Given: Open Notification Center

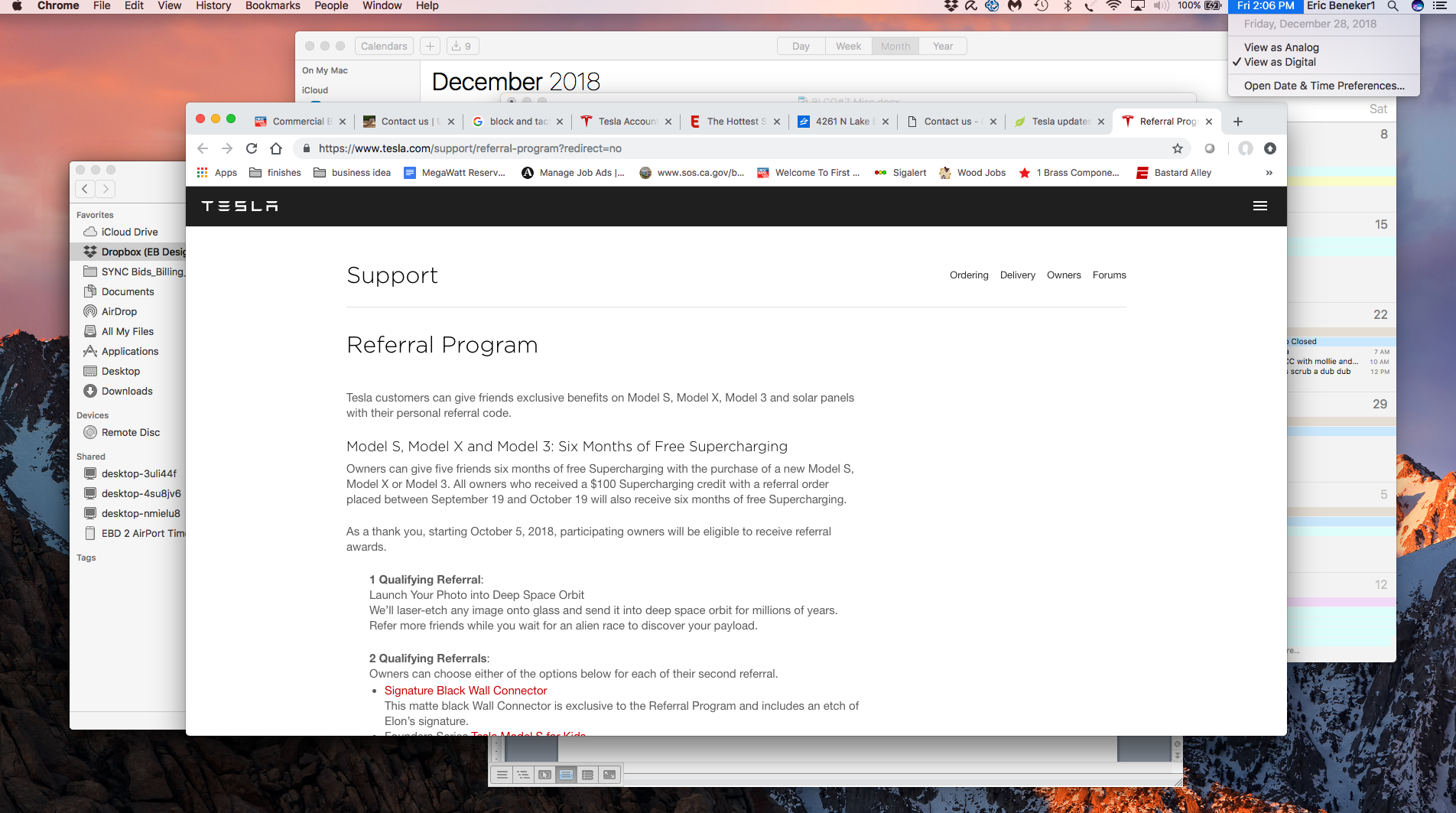Looking at the screenshot, I should click(x=1440, y=6).
